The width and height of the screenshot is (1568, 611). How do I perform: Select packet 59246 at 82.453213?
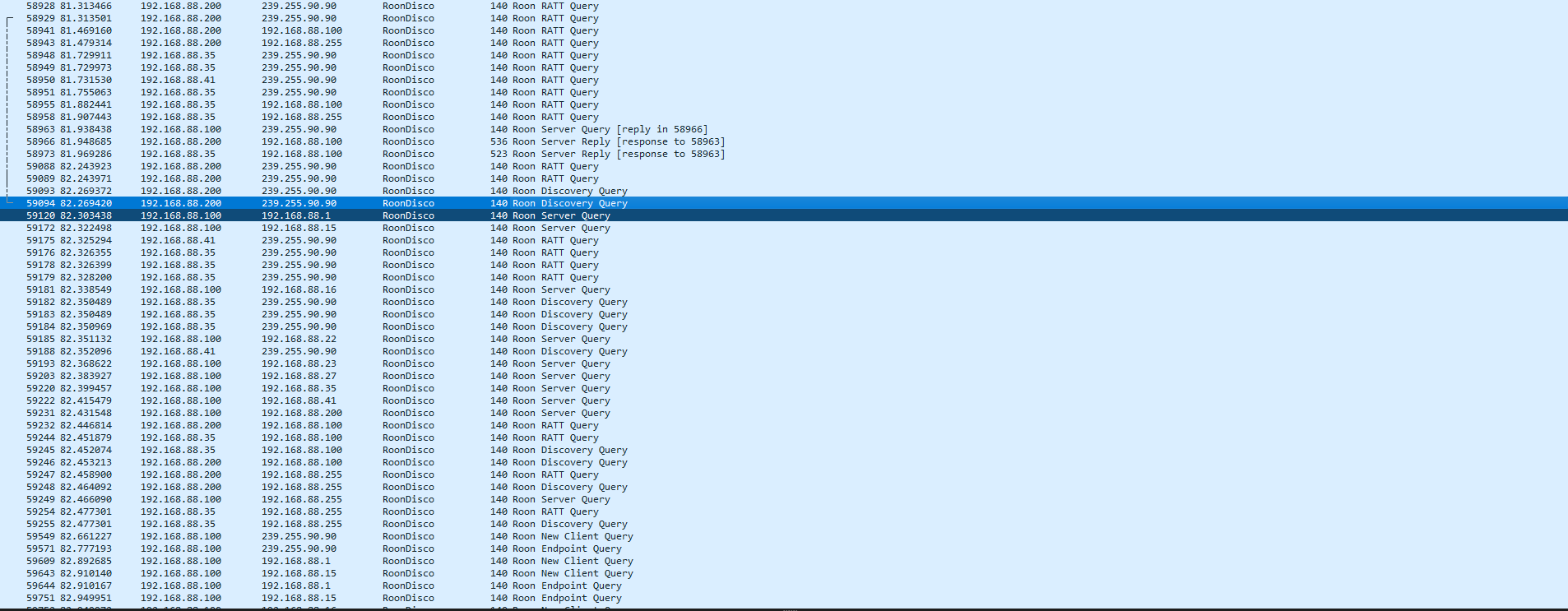784,462
